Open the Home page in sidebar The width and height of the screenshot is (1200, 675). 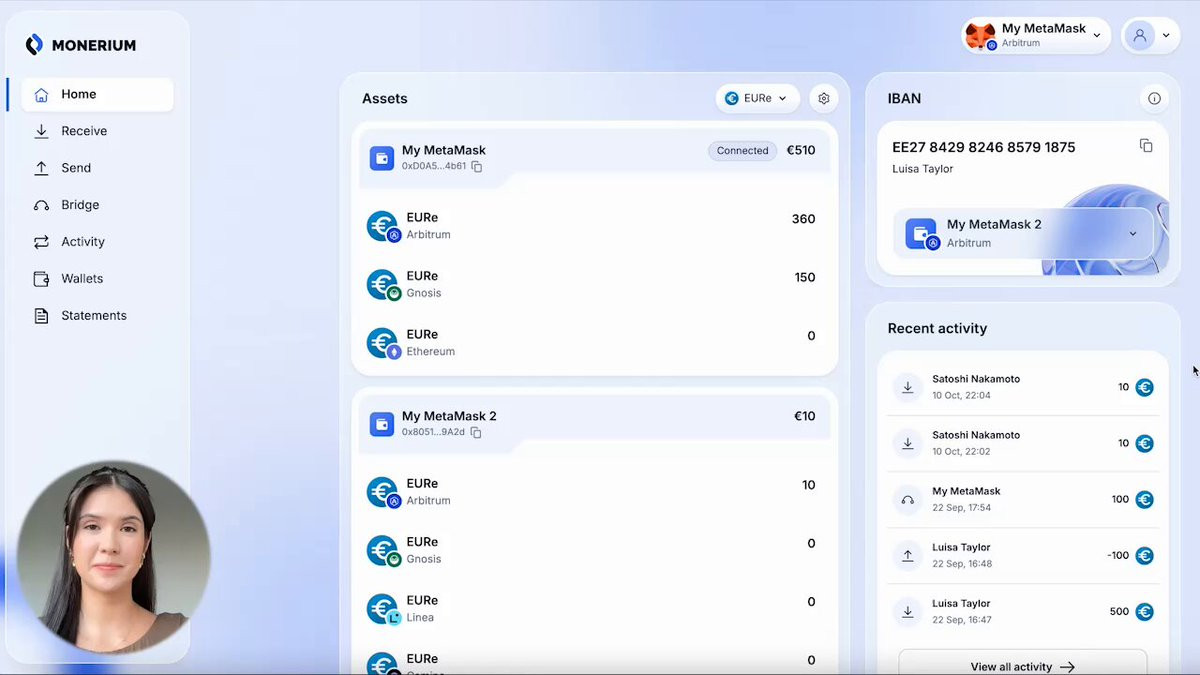coord(97,95)
